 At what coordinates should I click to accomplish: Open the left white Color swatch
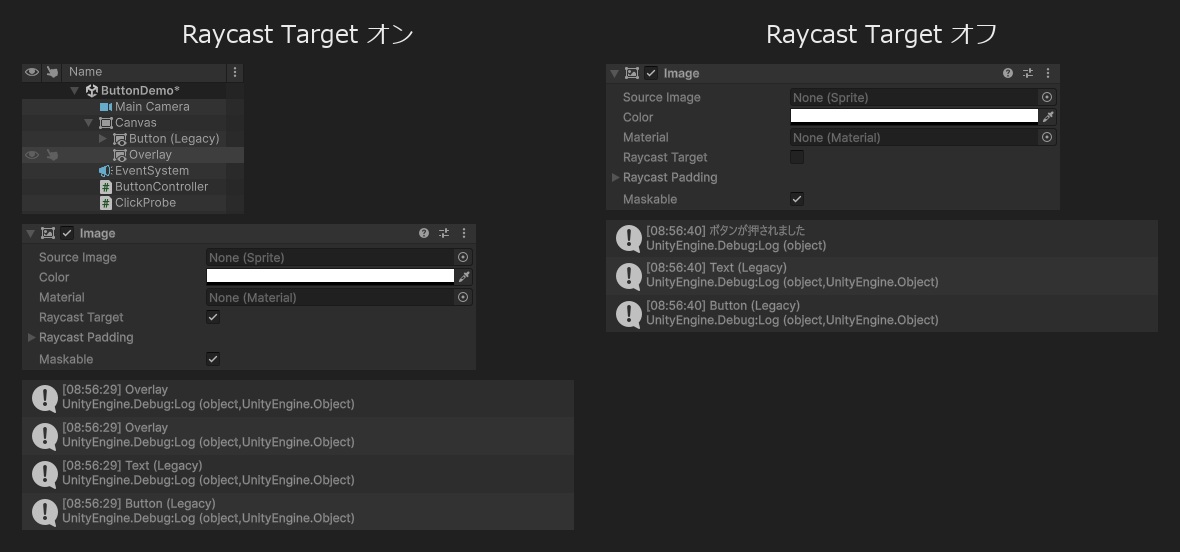[330, 276]
